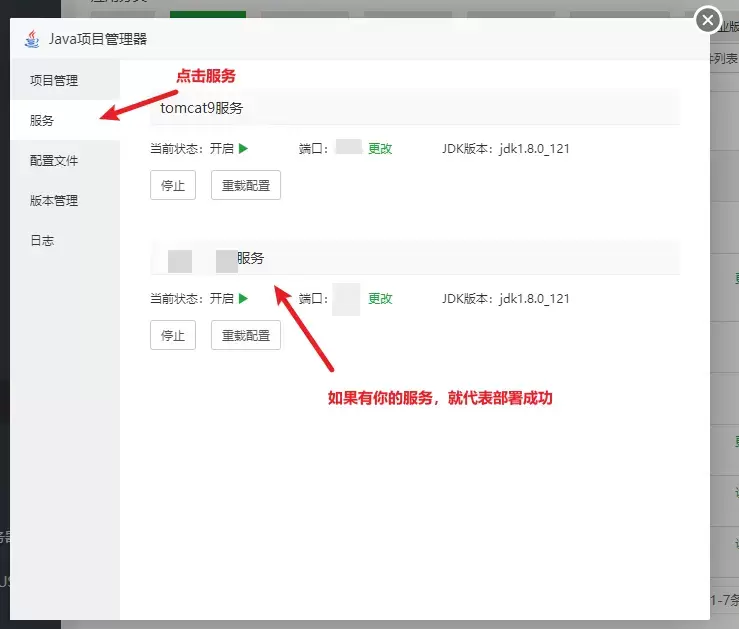This screenshot has width=739, height=629.
Task: Click the tomcat9服务 section header
Action: pos(202,108)
